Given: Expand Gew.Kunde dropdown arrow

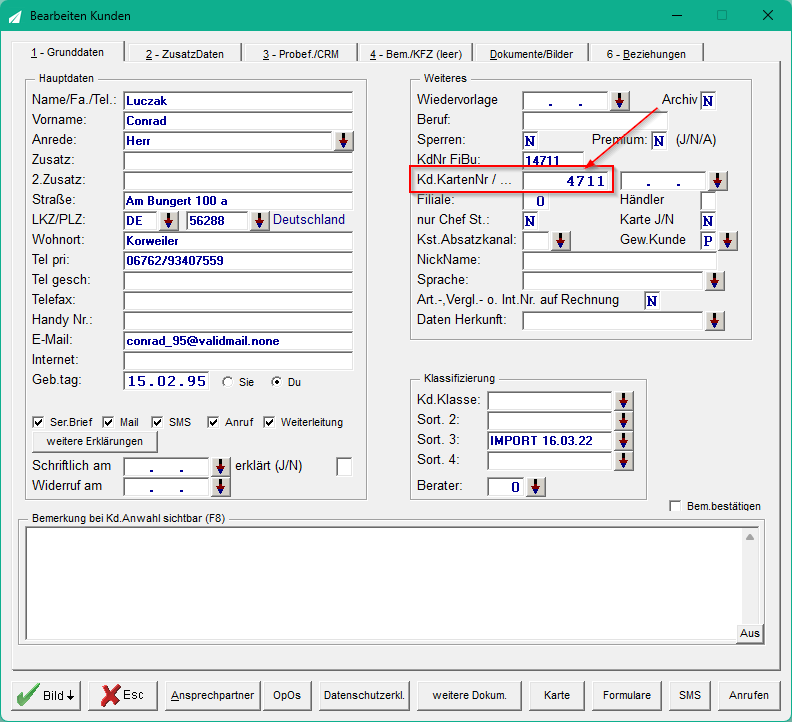Looking at the screenshot, I should (x=727, y=241).
